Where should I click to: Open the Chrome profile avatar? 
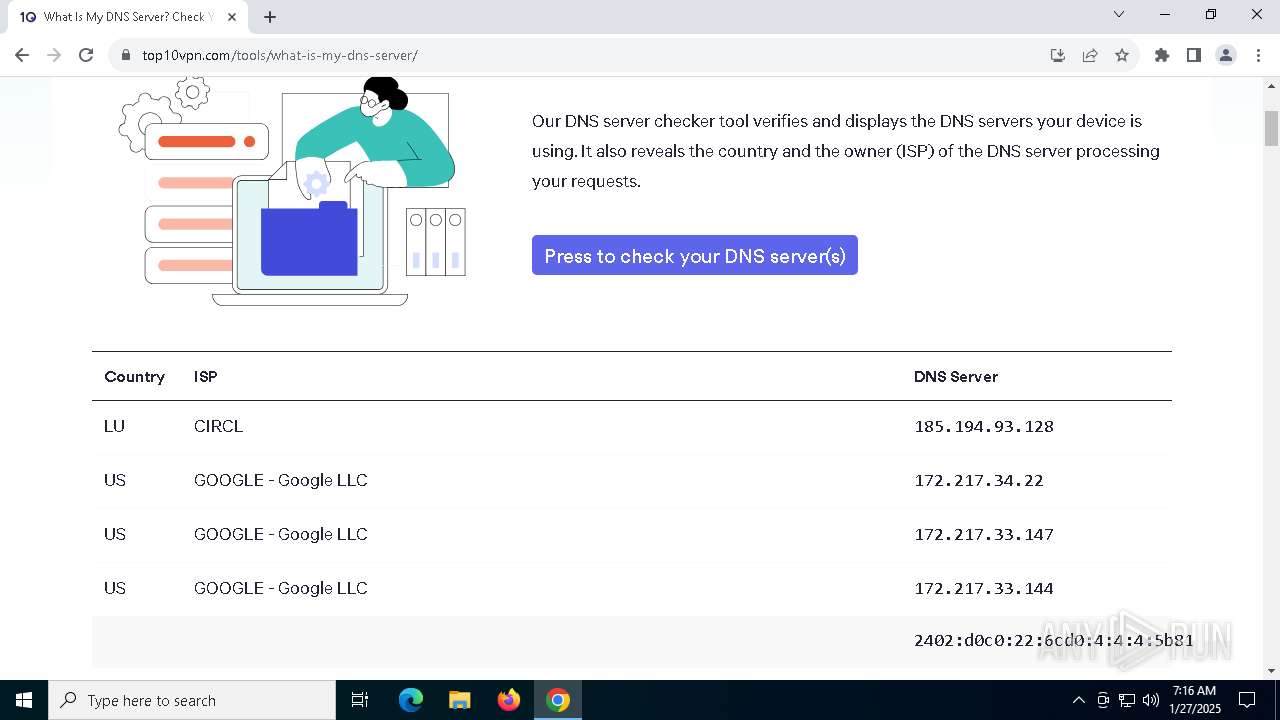coord(1226,55)
